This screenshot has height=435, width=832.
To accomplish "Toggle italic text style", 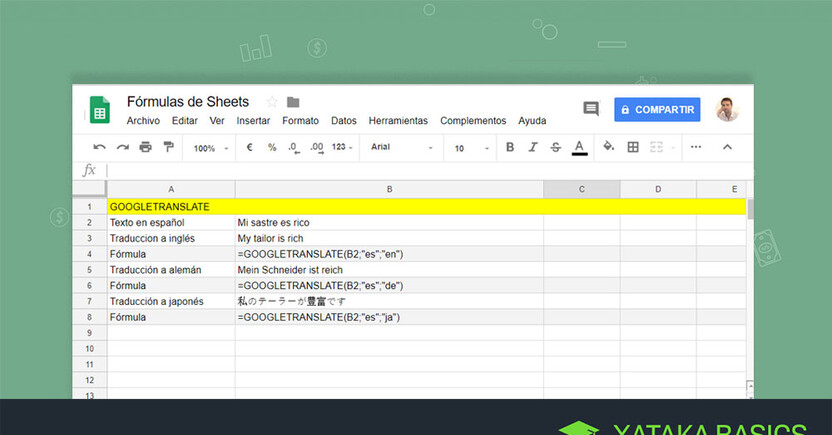I will point(533,147).
